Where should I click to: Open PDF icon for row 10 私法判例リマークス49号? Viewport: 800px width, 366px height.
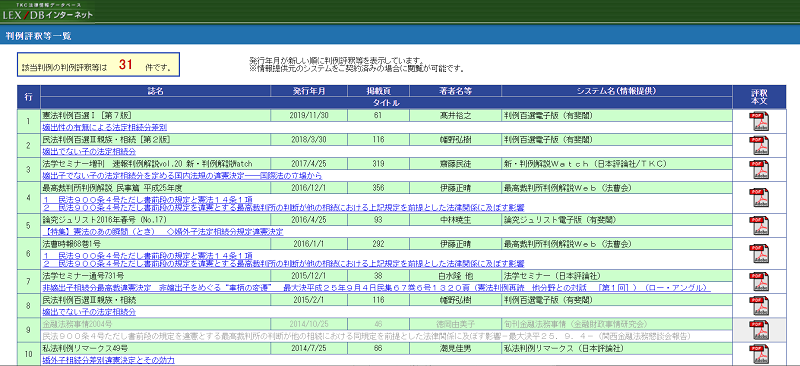click(x=759, y=355)
